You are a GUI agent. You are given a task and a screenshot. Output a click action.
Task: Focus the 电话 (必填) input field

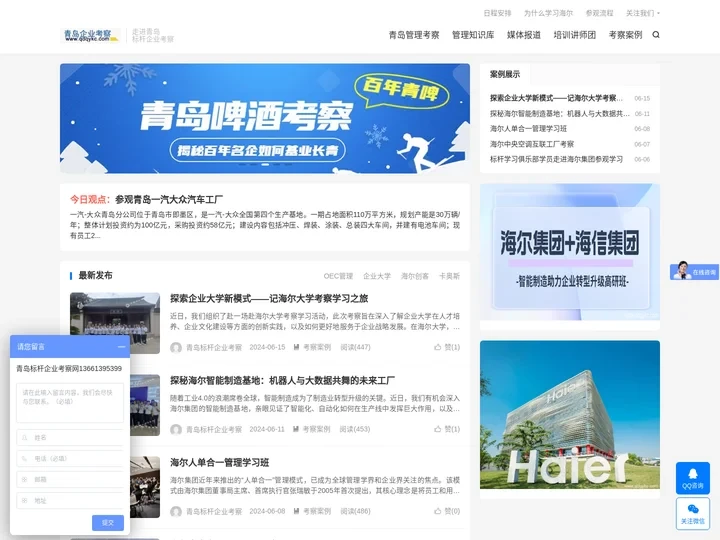(70, 458)
